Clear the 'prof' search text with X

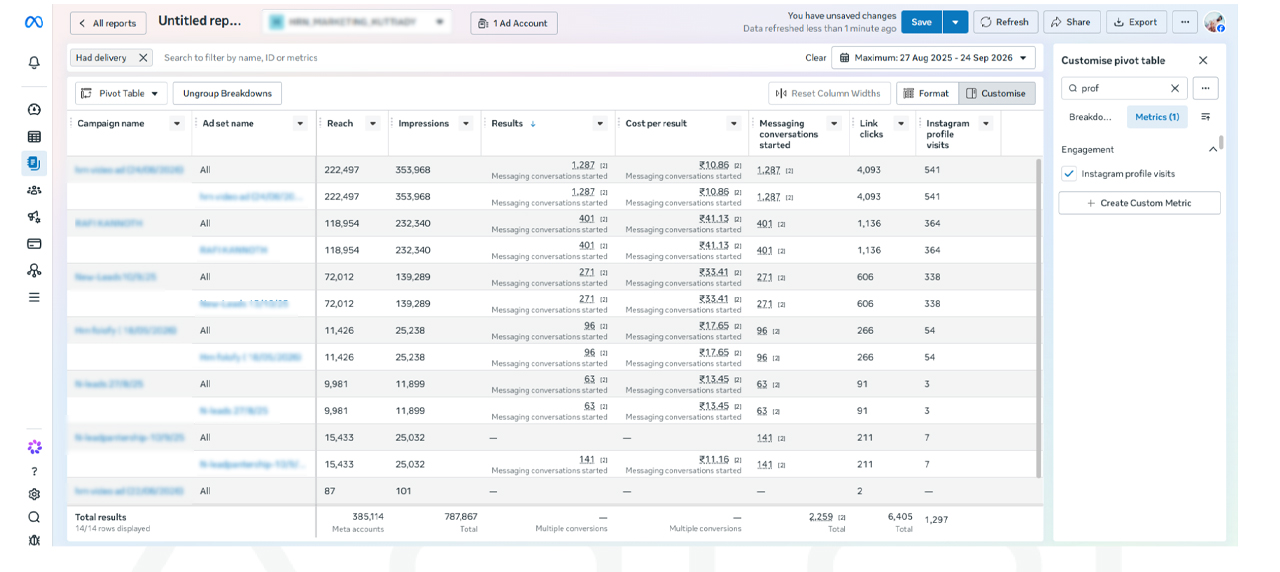(x=1175, y=88)
